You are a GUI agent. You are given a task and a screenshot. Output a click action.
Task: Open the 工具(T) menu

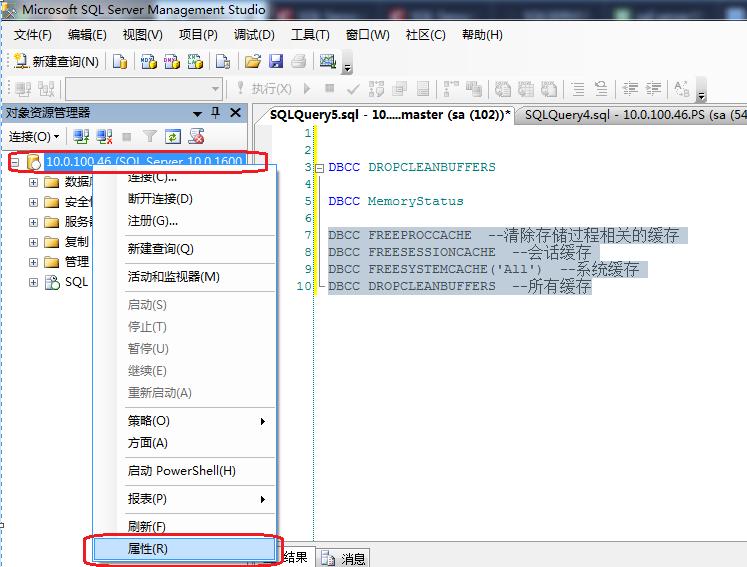point(310,35)
